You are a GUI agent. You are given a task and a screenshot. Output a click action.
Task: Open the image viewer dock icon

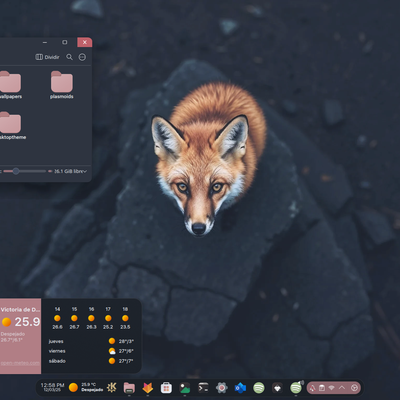(185, 388)
